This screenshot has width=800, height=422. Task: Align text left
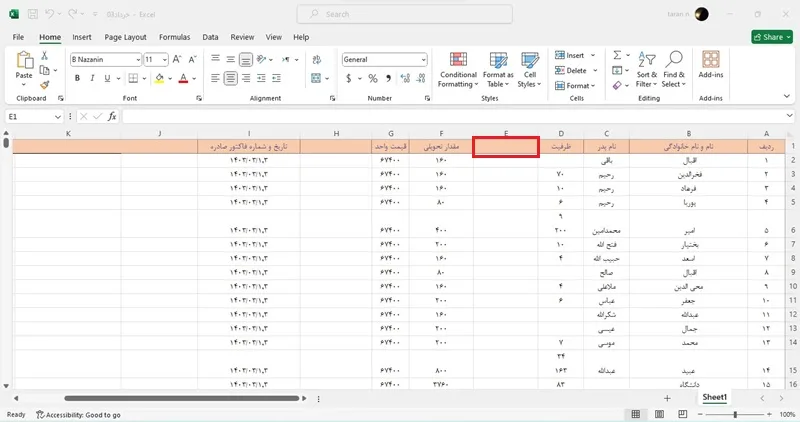[x=215, y=78]
